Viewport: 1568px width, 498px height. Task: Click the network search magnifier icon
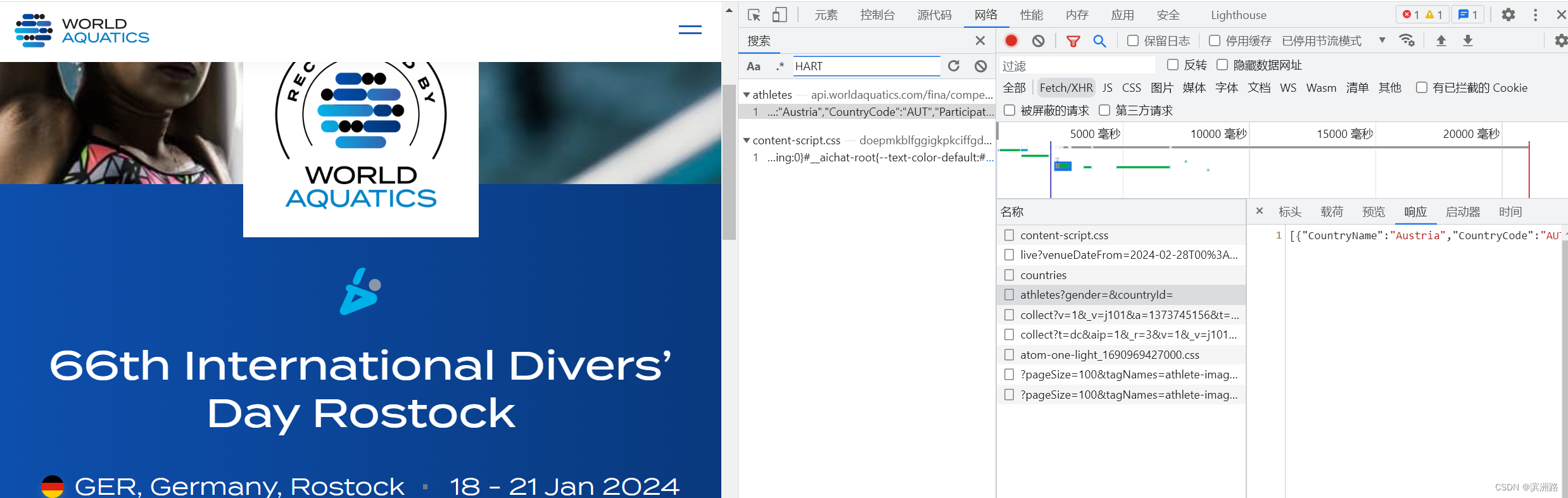[1100, 41]
